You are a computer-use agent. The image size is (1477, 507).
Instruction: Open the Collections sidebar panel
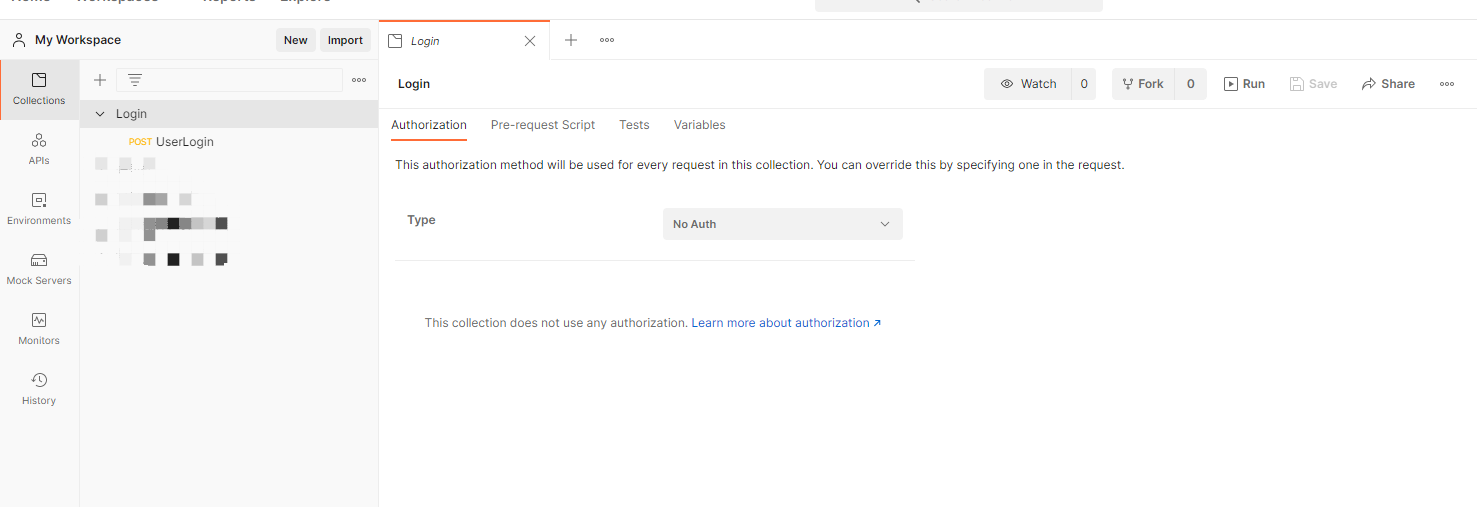(x=39, y=89)
